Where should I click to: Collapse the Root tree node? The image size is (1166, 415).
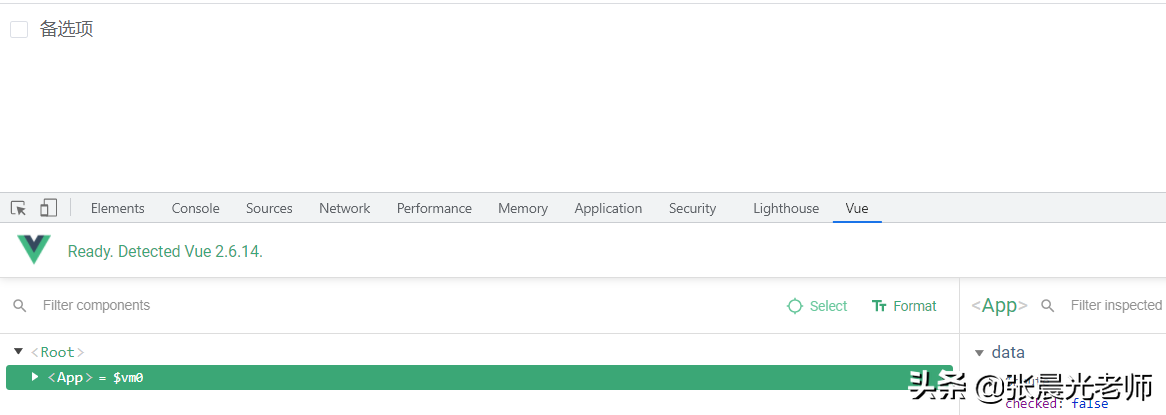(x=18, y=351)
